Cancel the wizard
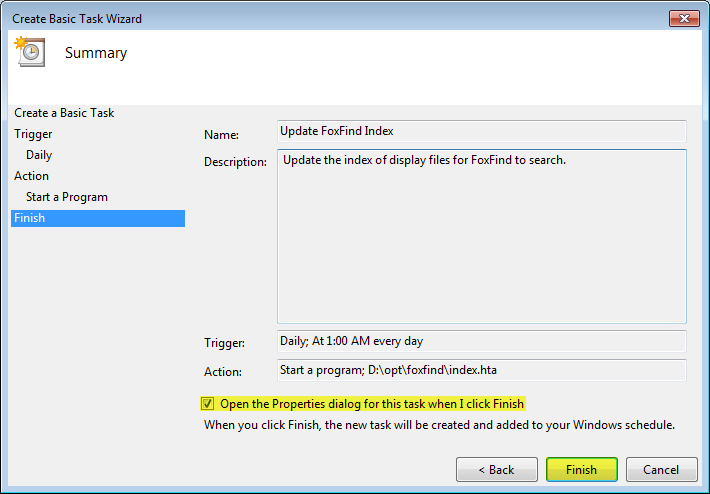The height and width of the screenshot is (494, 710). tap(661, 470)
